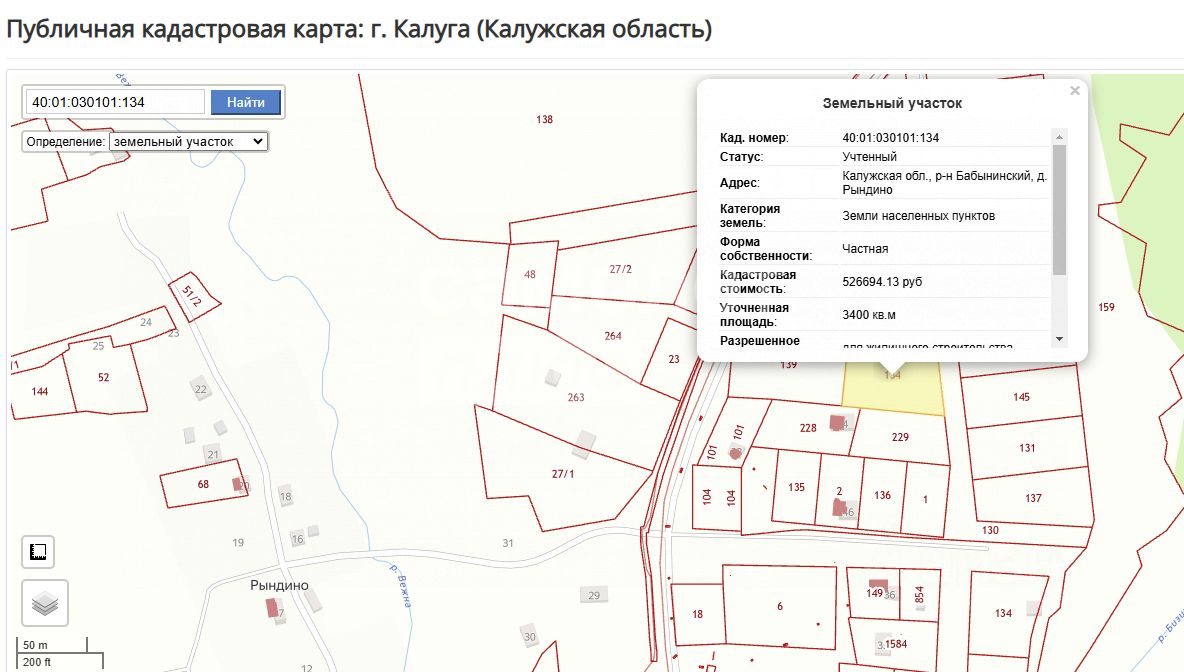Activate the area measurement tool

pyautogui.click(x=39, y=552)
